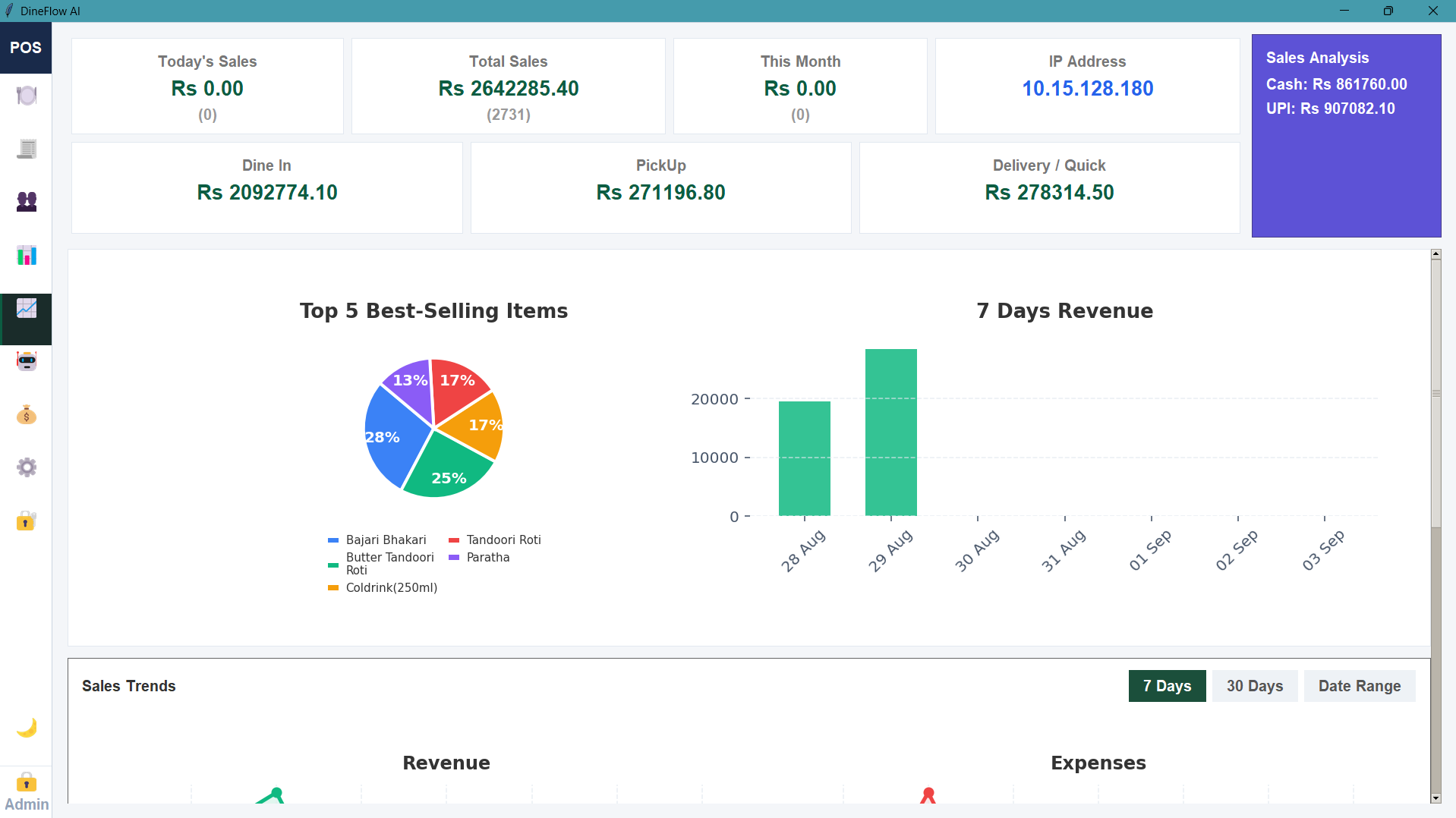Viewport: 1456px width, 818px height.
Task: Click the Sales Analysis heading
Action: [1317, 58]
